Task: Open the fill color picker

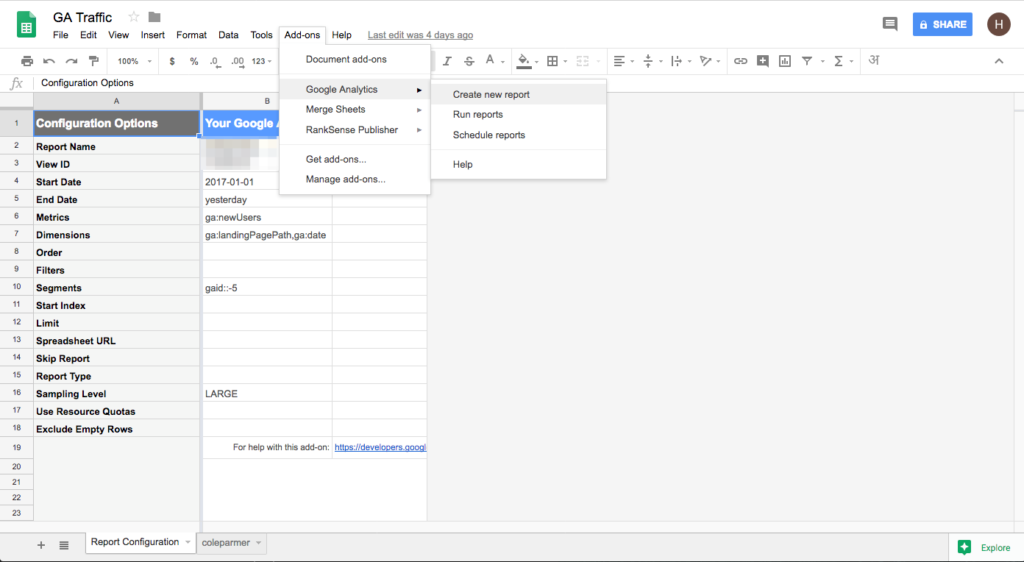Action: pos(524,61)
